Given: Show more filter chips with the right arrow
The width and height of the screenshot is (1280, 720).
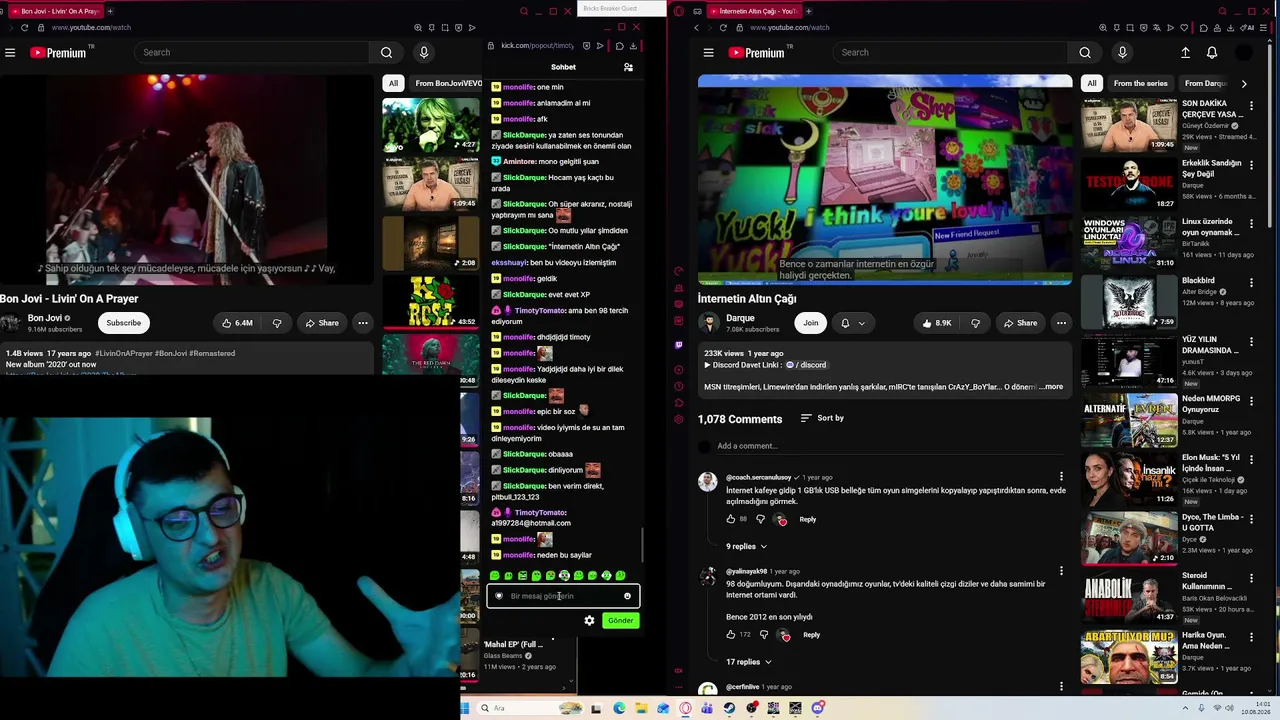Looking at the screenshot, I should [1244, 84].
